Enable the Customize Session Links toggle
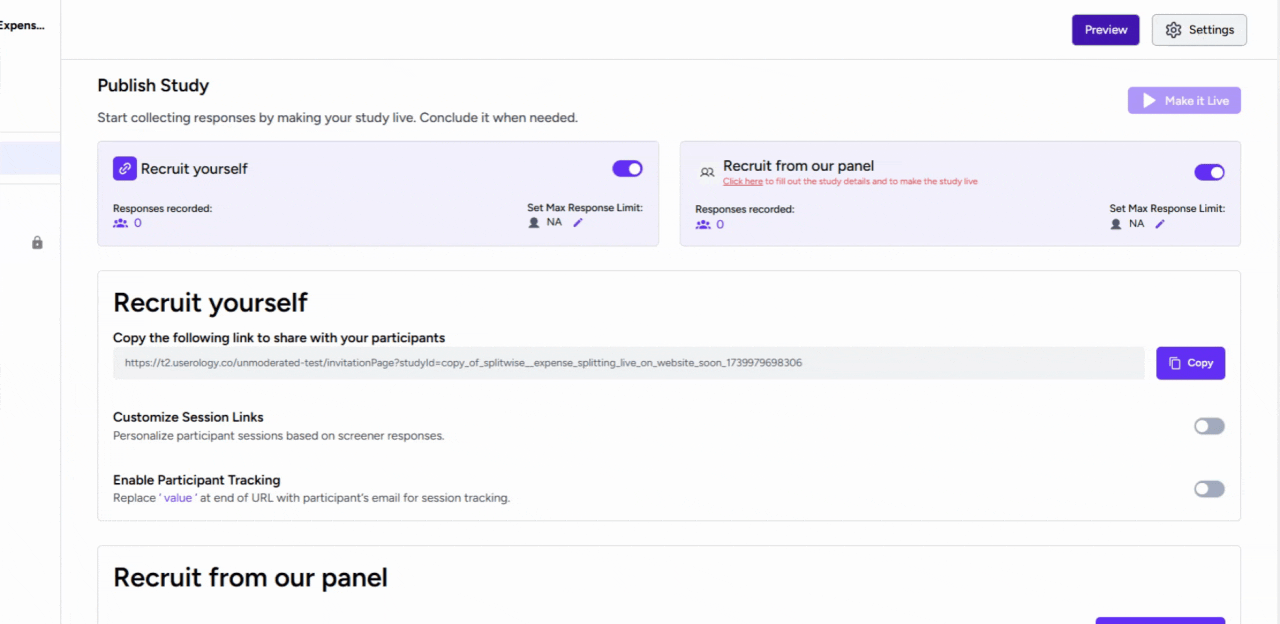Image resolution: width=1280 pixels, height=624 pixels. tap(1209, 425)
